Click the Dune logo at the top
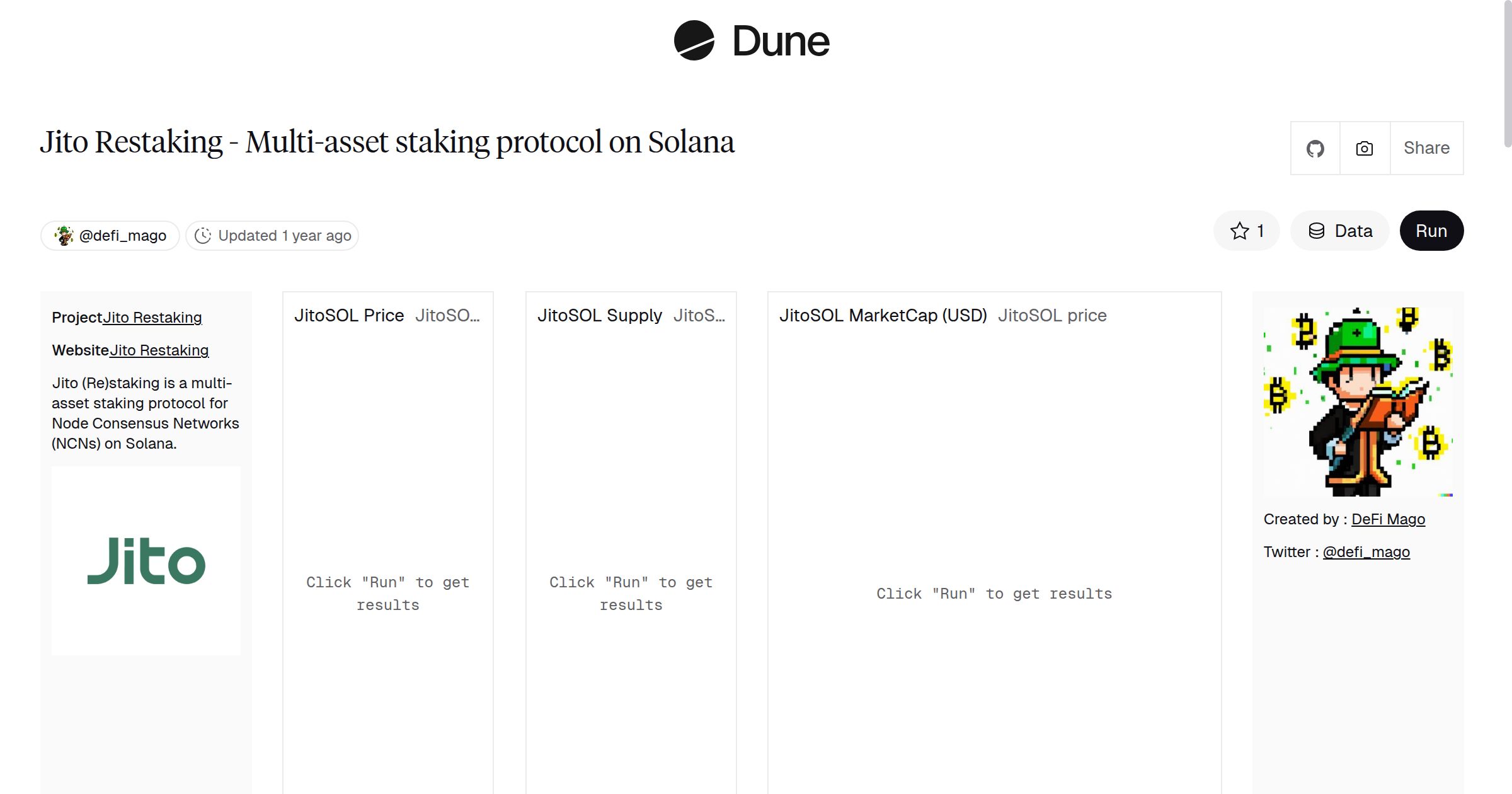 [751, 41]
